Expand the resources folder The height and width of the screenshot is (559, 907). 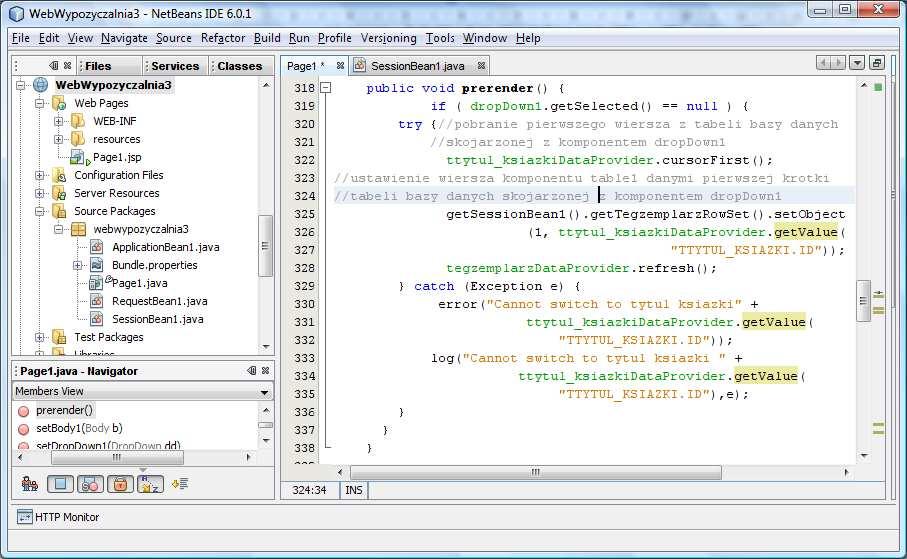coord(58,139)
